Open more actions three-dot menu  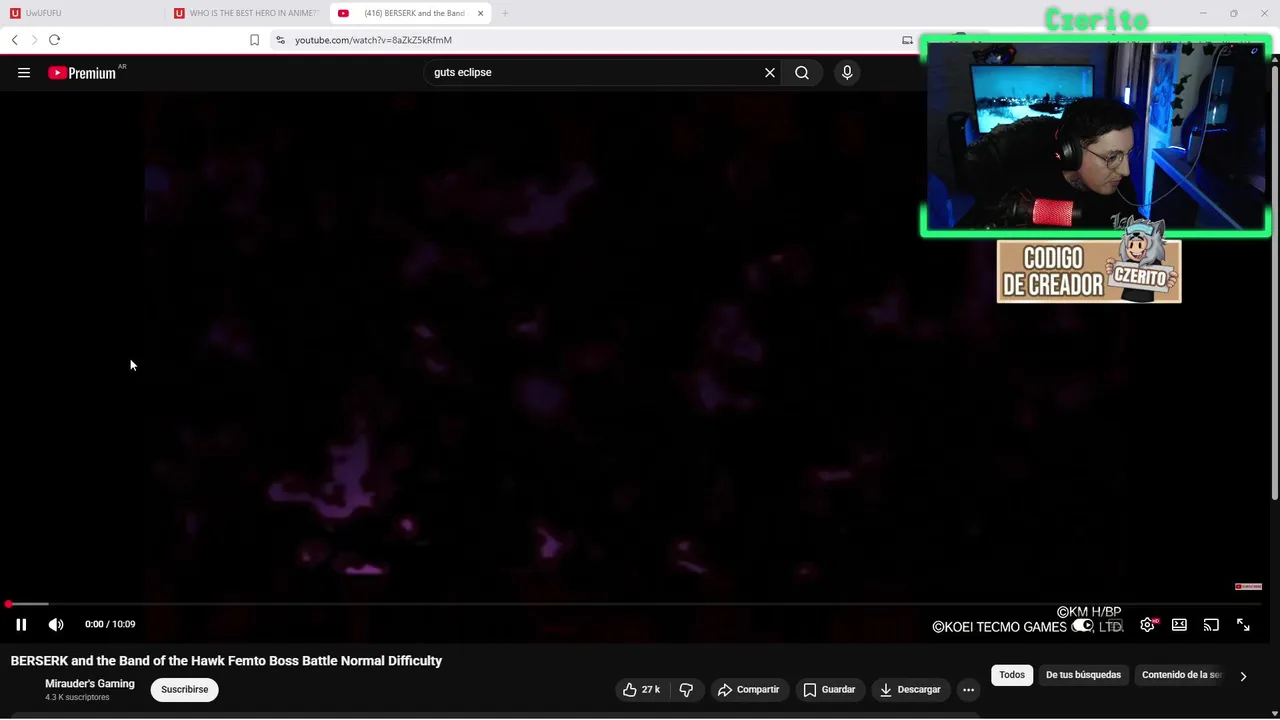pos(968,690)
